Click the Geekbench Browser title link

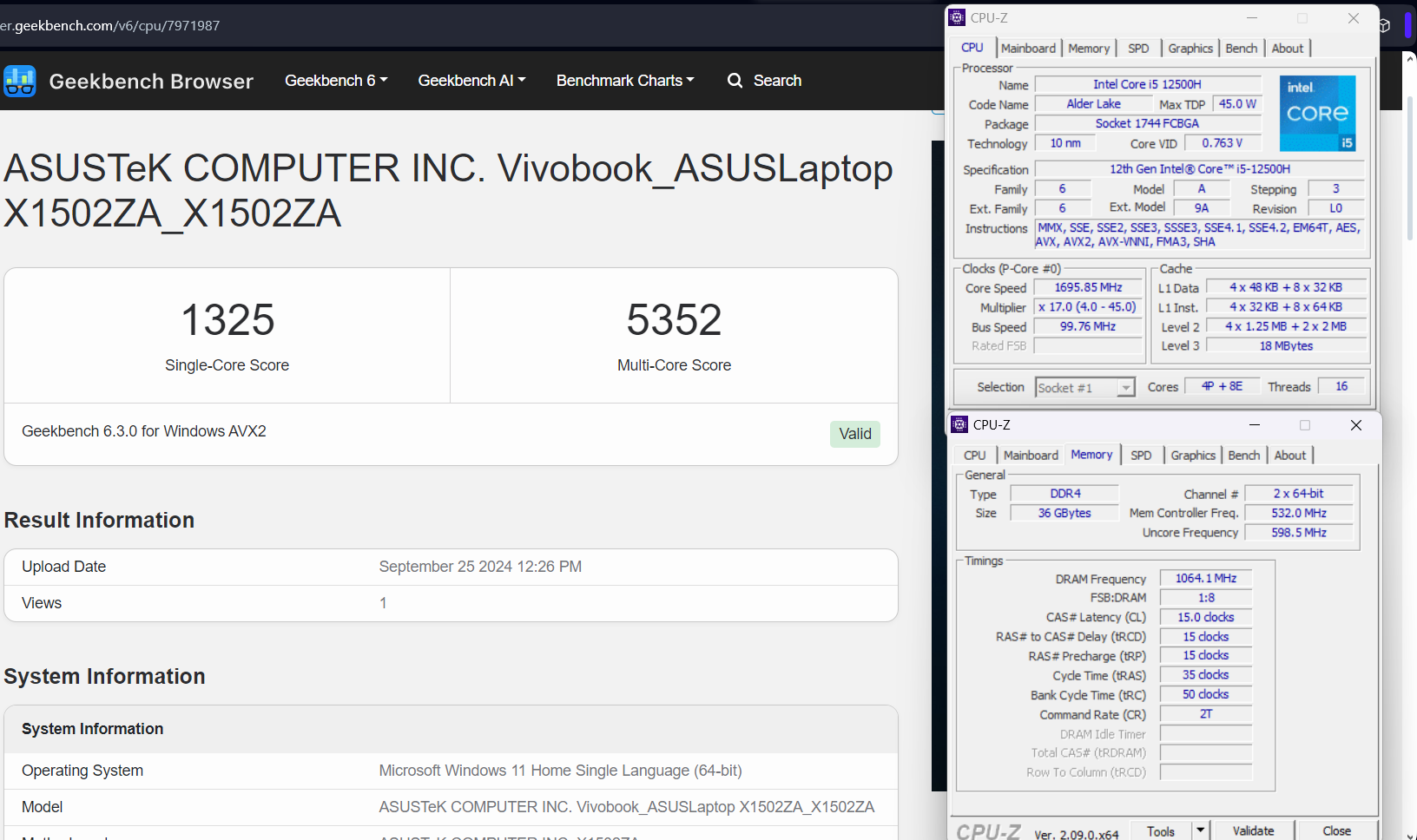point(151,81)
